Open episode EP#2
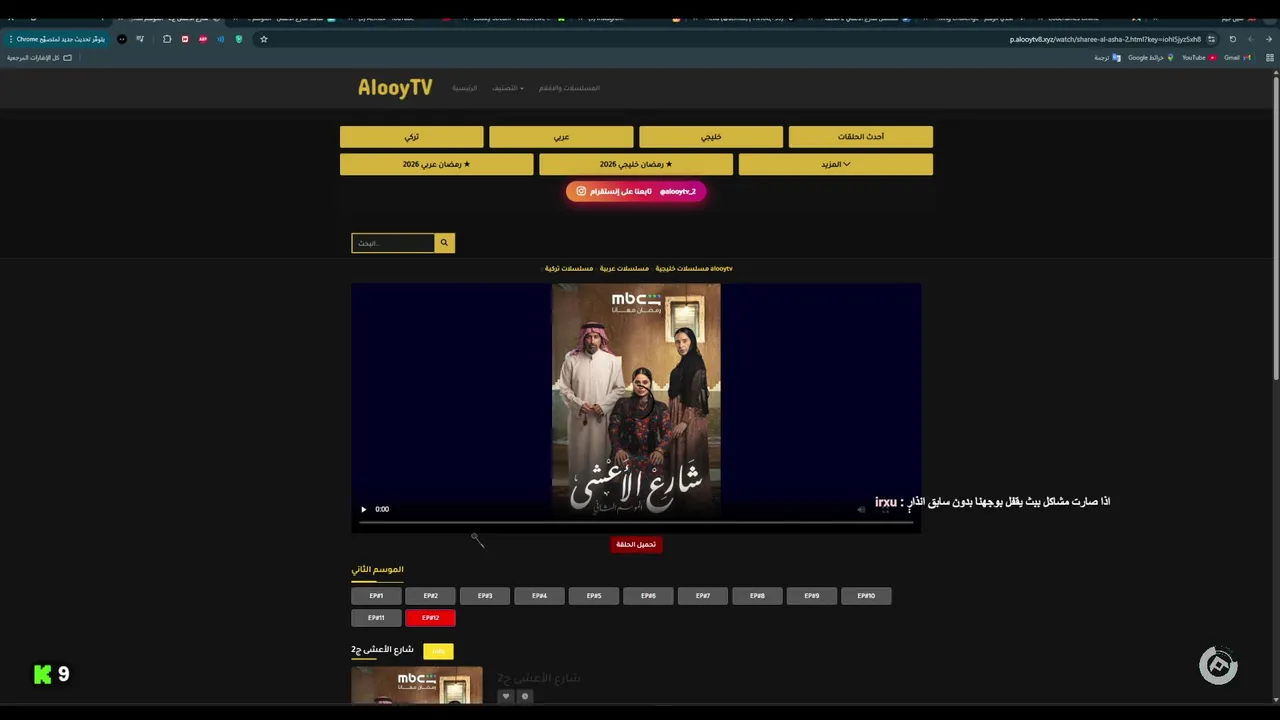Screen dimensions: 1280x720 coord(430,596)
